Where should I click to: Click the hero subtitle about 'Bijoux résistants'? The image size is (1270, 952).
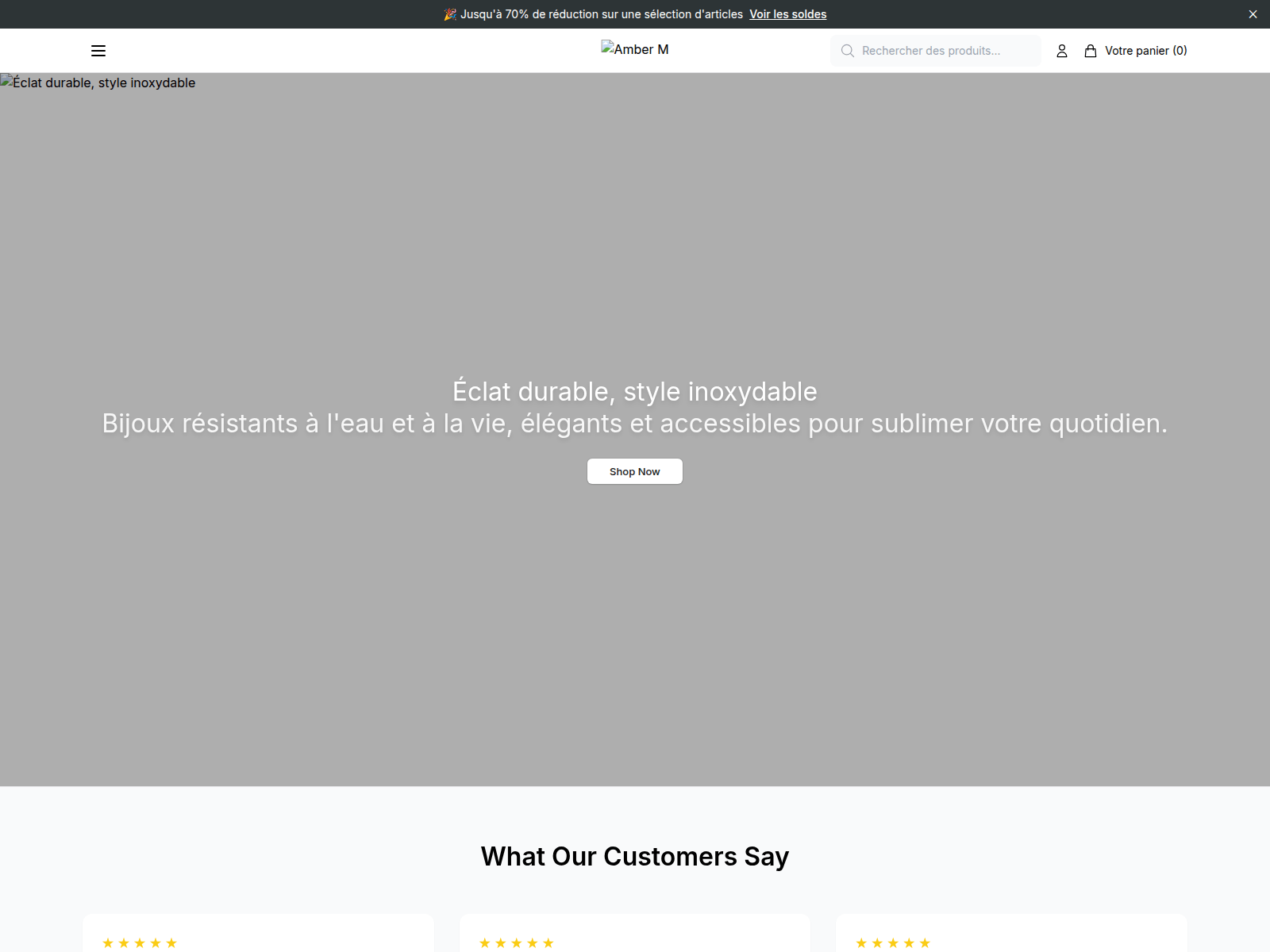click(x=635, y=424)
